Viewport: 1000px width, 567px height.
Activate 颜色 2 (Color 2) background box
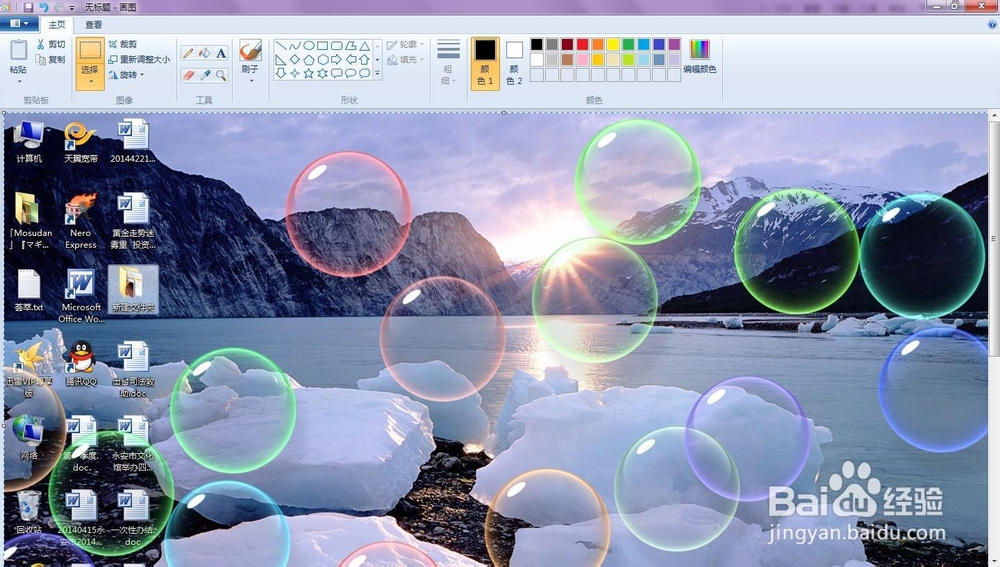click(514, 63)
